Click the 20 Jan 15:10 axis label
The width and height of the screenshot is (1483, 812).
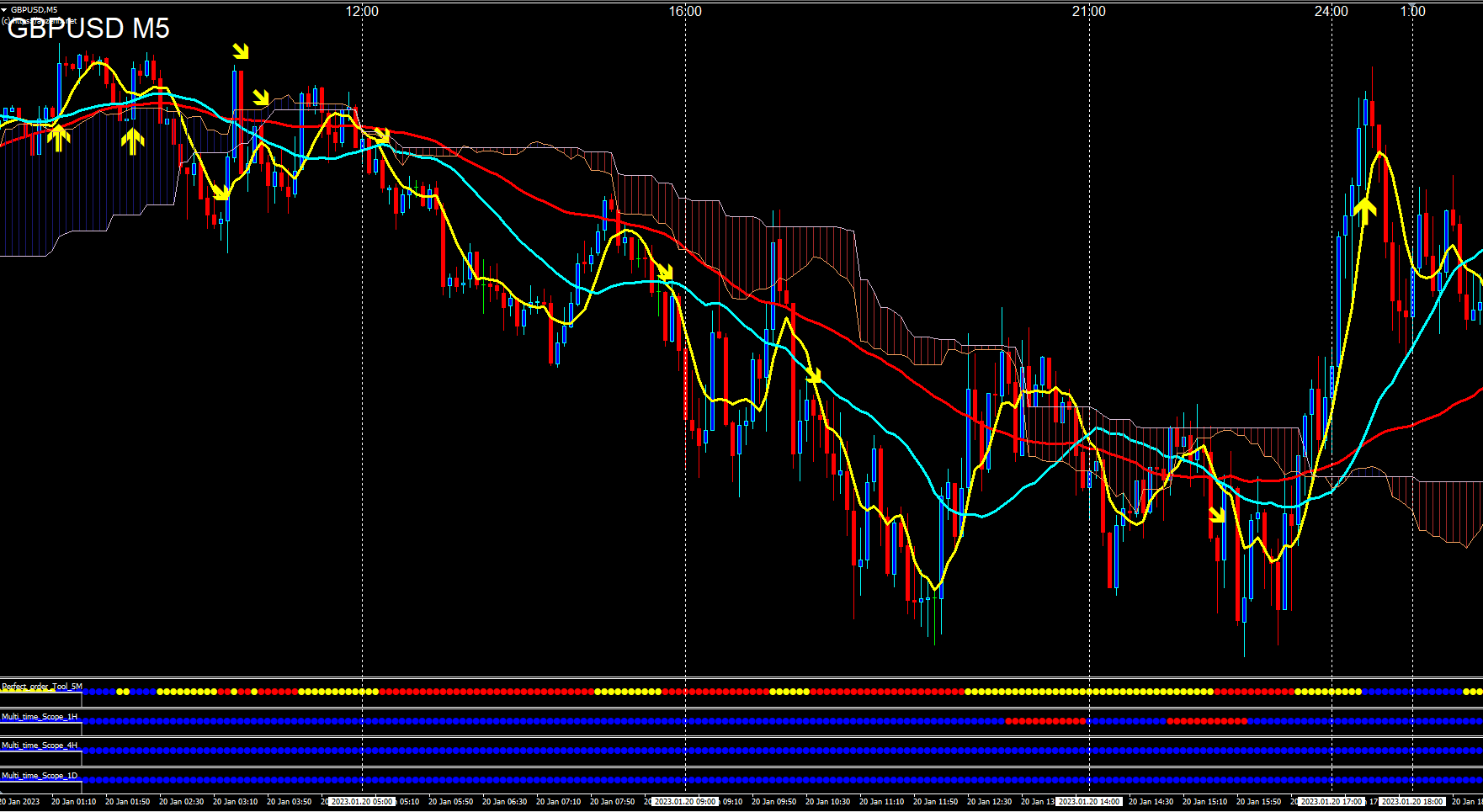1205,802
